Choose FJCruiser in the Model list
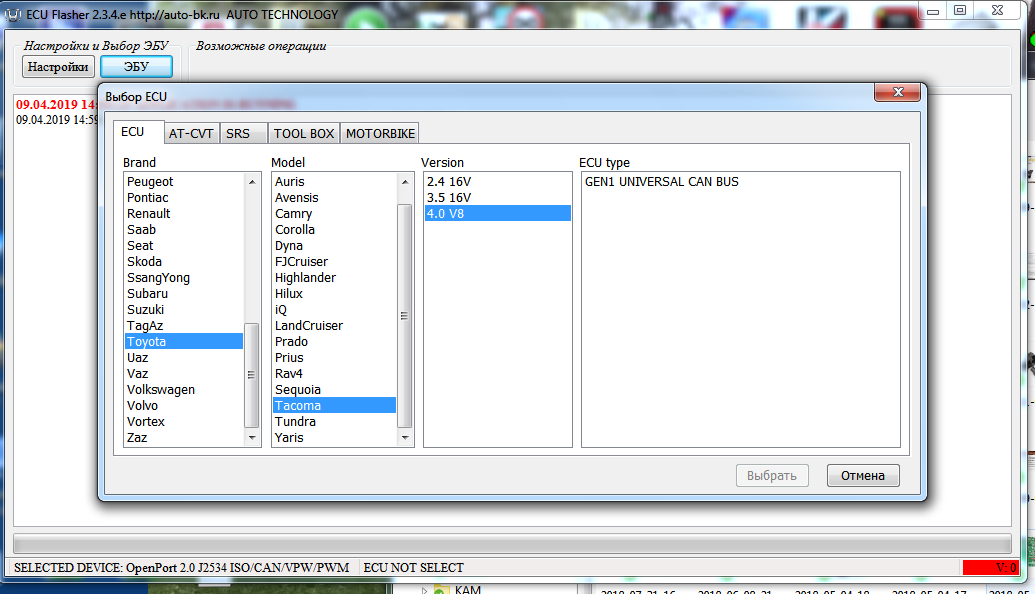 pyautogui.click(x=335, y=261)
